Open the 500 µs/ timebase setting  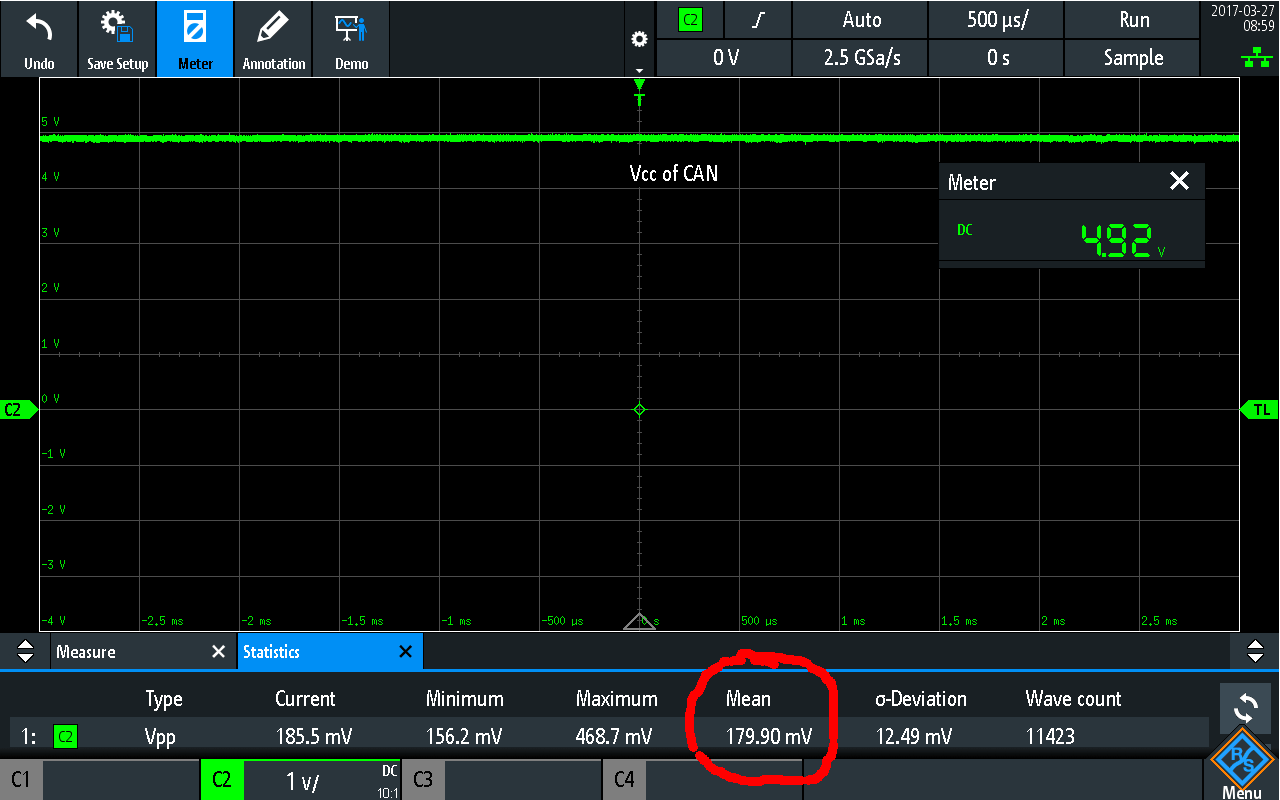click(995, 20)
